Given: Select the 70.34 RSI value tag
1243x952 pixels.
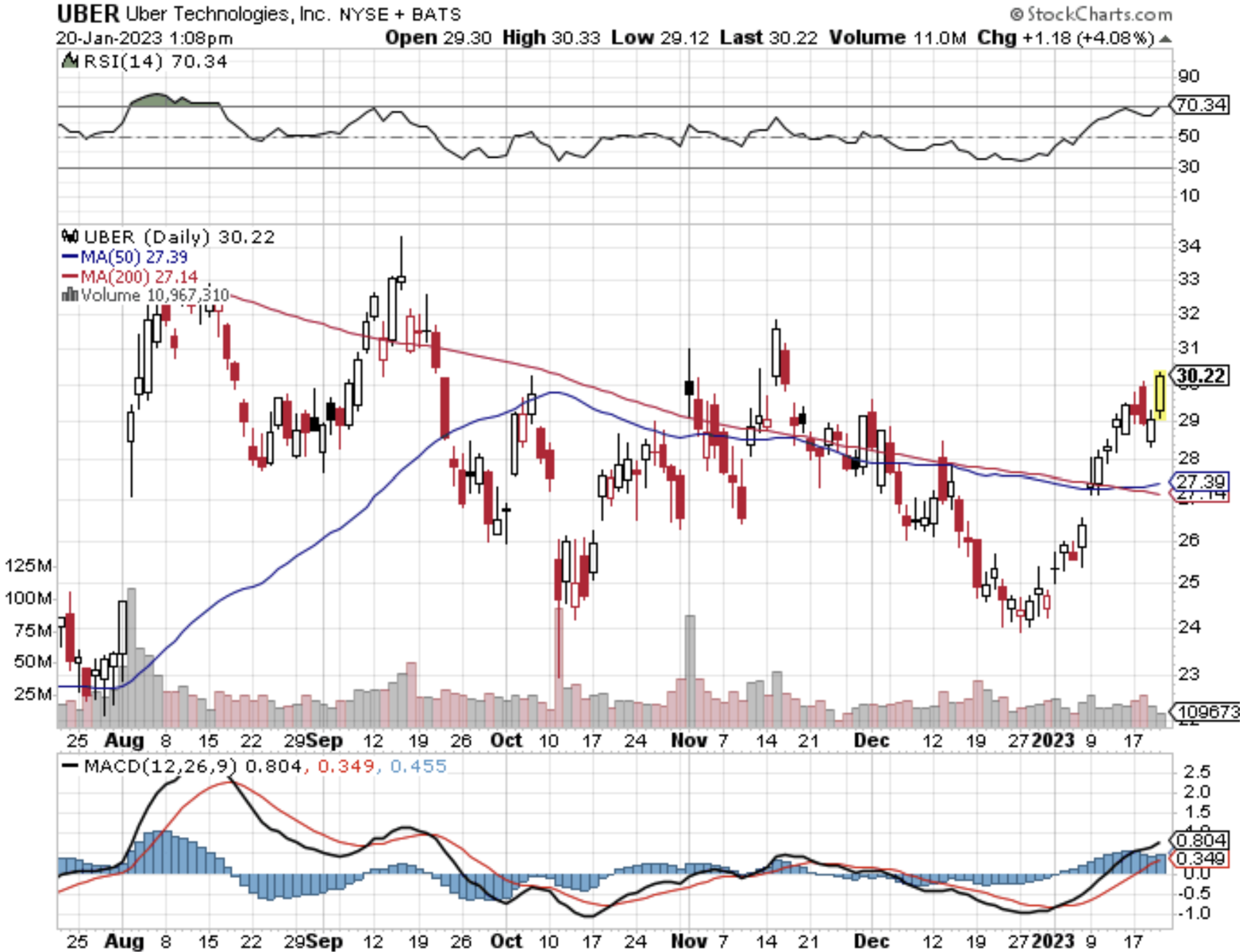Looking at the screenshot, I should click(1201, 105).
